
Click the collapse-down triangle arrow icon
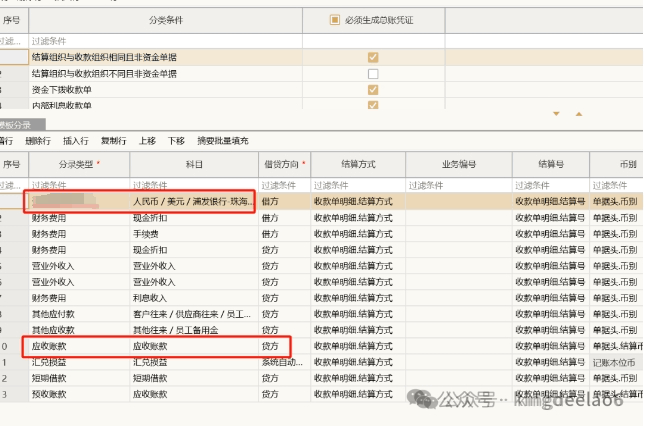555,114
